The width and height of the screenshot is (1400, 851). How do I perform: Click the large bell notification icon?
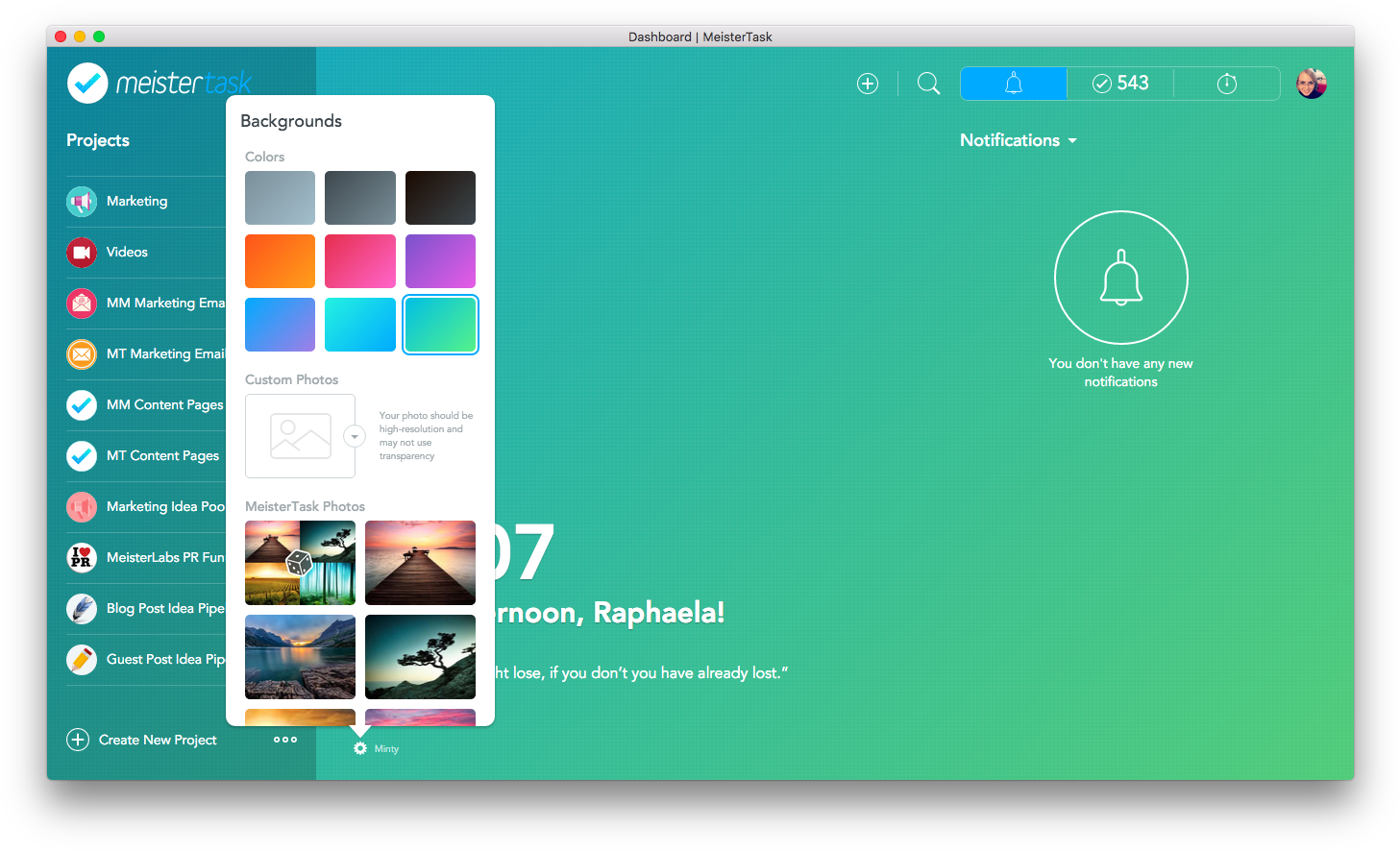[1121, 278]
